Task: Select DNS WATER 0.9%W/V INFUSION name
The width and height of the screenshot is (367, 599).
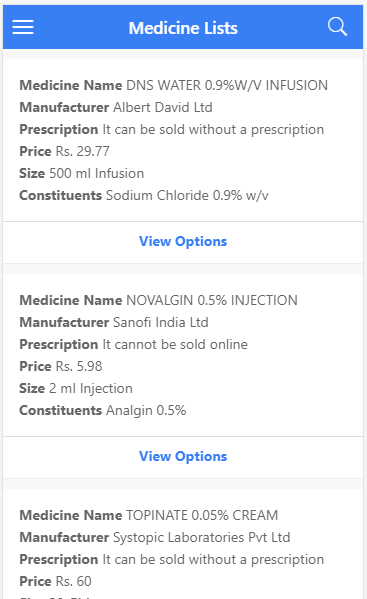Action: (x=227, y=85)
